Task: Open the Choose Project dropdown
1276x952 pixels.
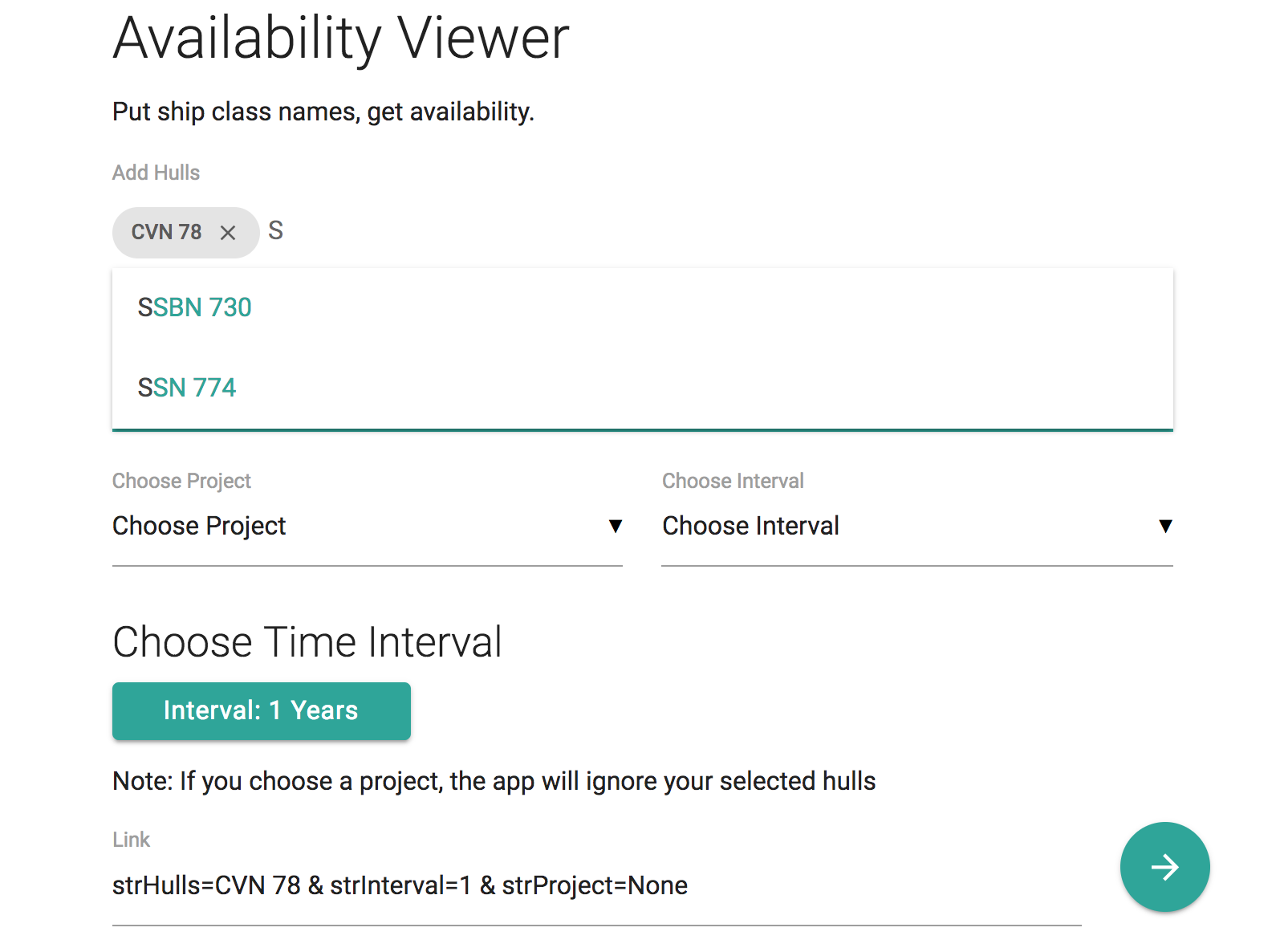Action: 367,527
